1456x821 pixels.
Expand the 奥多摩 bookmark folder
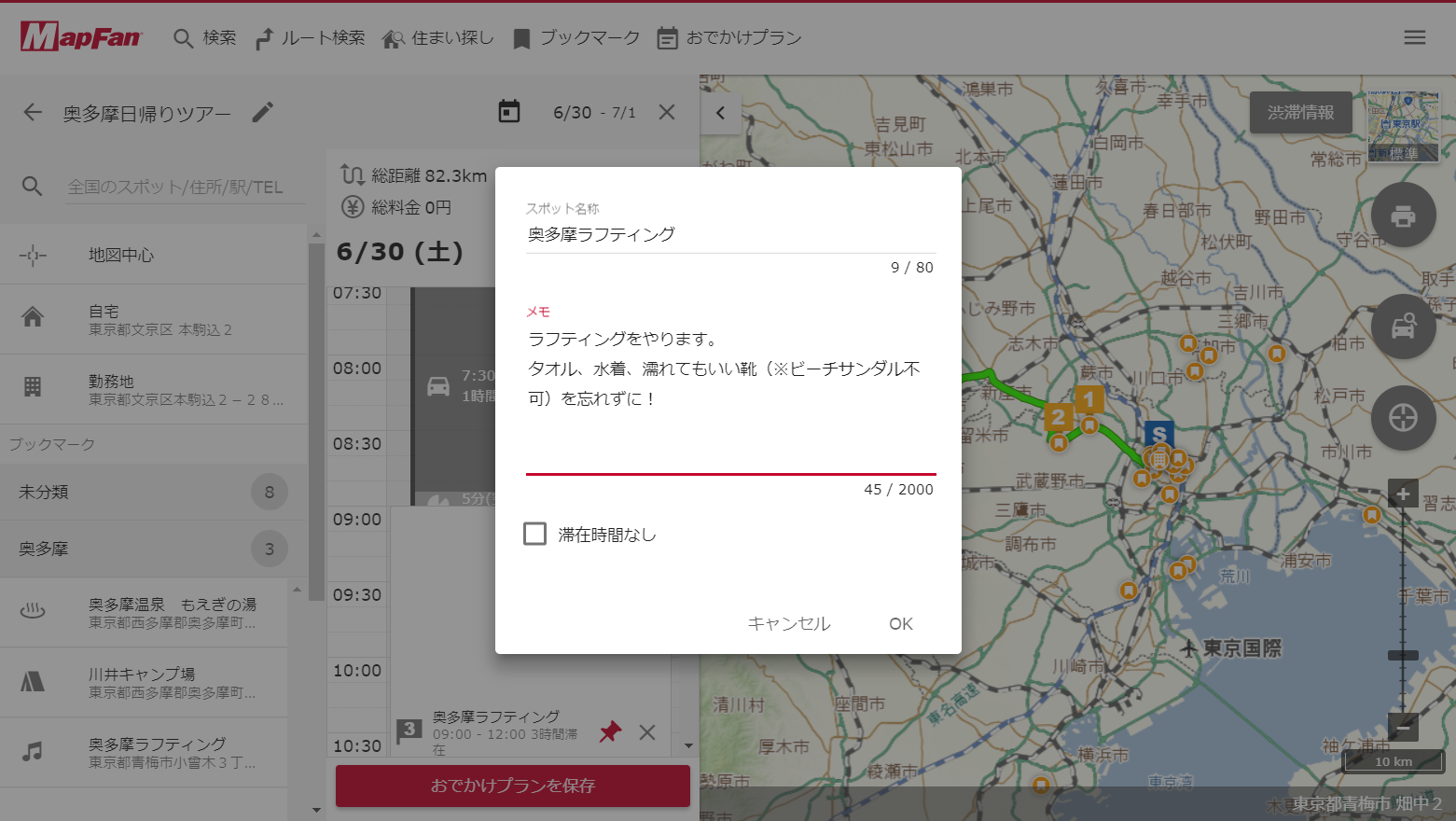click(x=154, y=549)
